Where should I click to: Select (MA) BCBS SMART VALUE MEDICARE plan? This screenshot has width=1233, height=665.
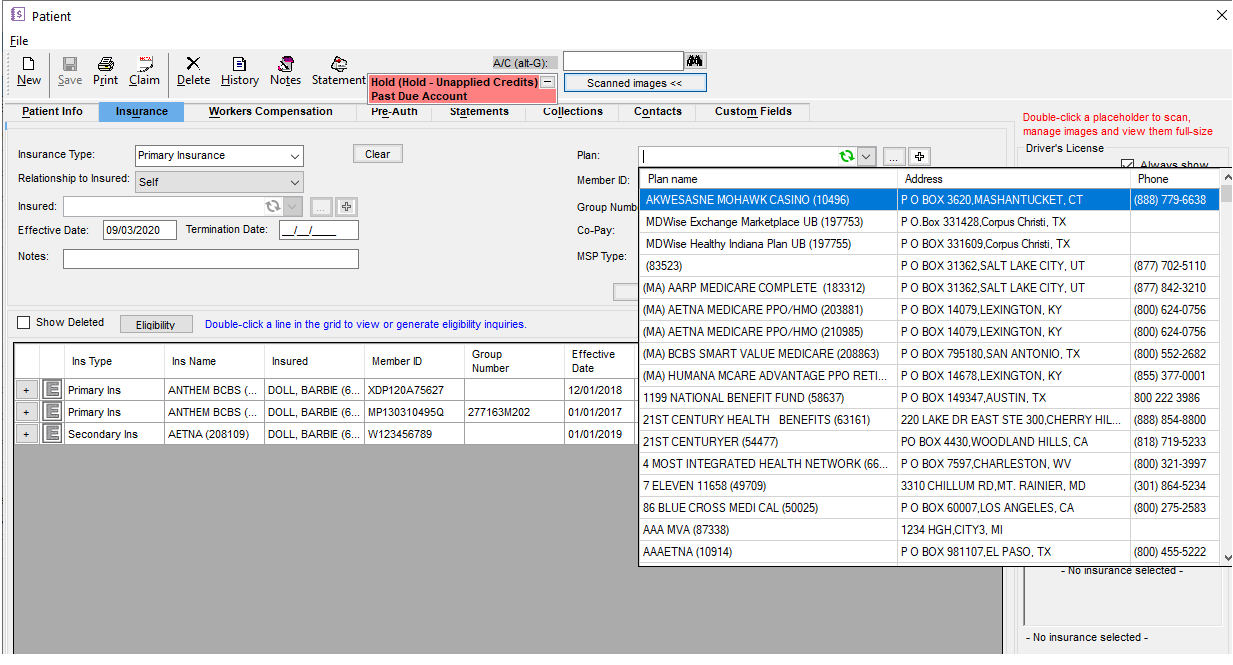(x=928, y=354)
